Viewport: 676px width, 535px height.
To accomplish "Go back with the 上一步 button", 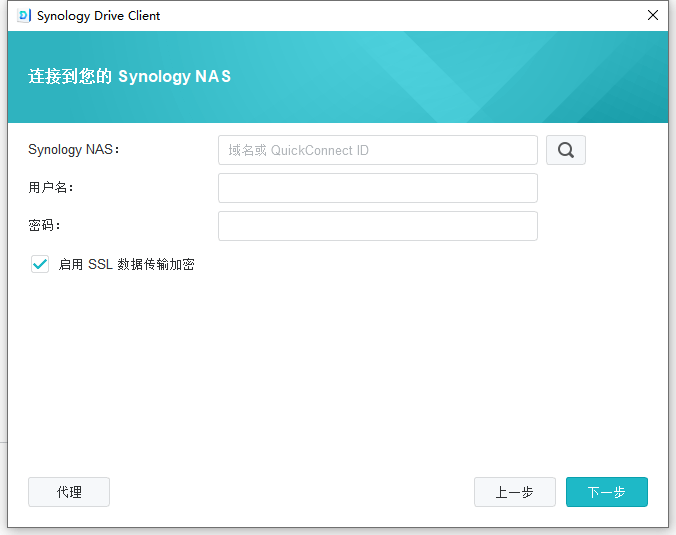I will click(515, 492).
